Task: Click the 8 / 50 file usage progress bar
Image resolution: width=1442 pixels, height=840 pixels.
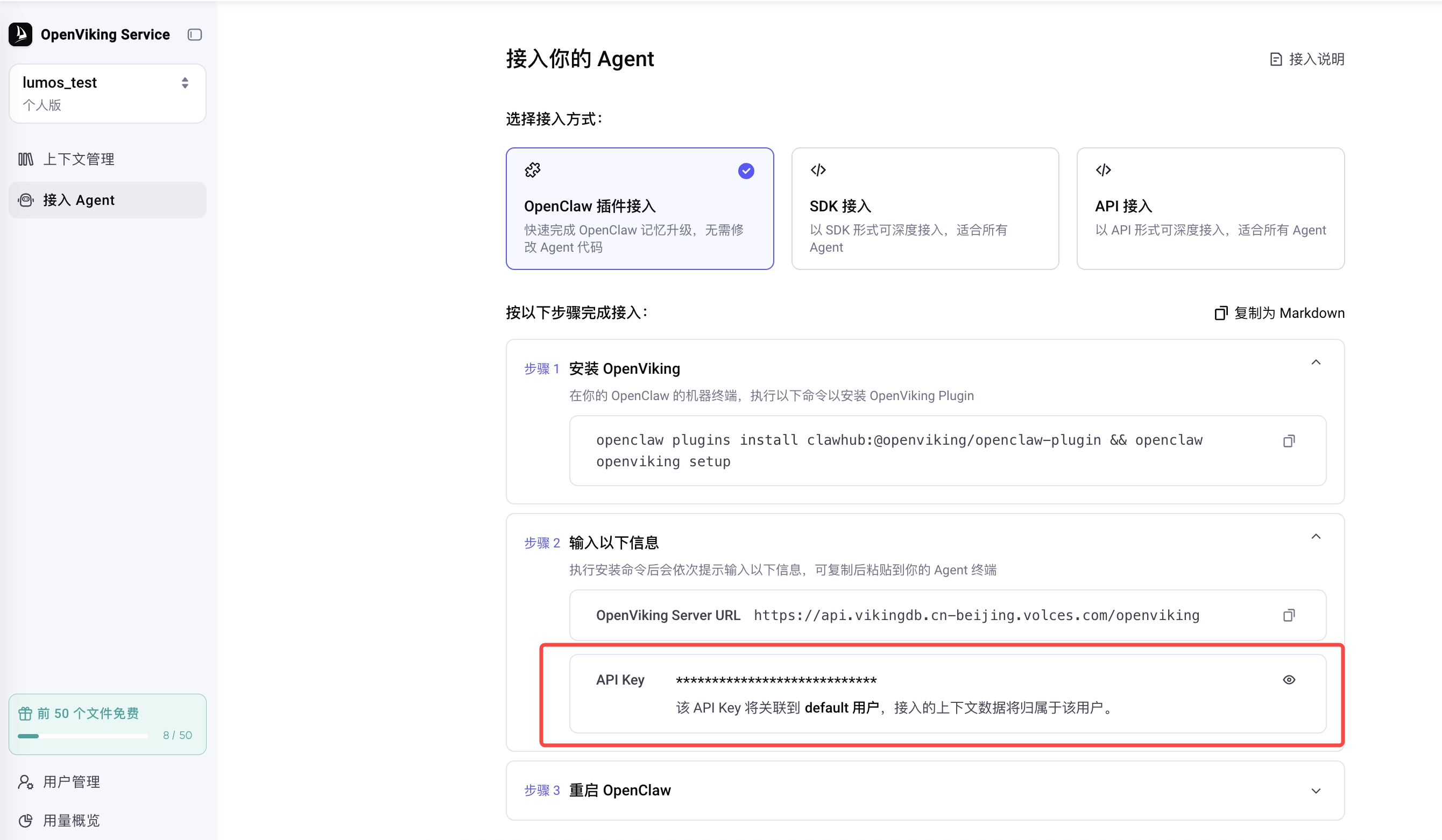Action: 83,736
